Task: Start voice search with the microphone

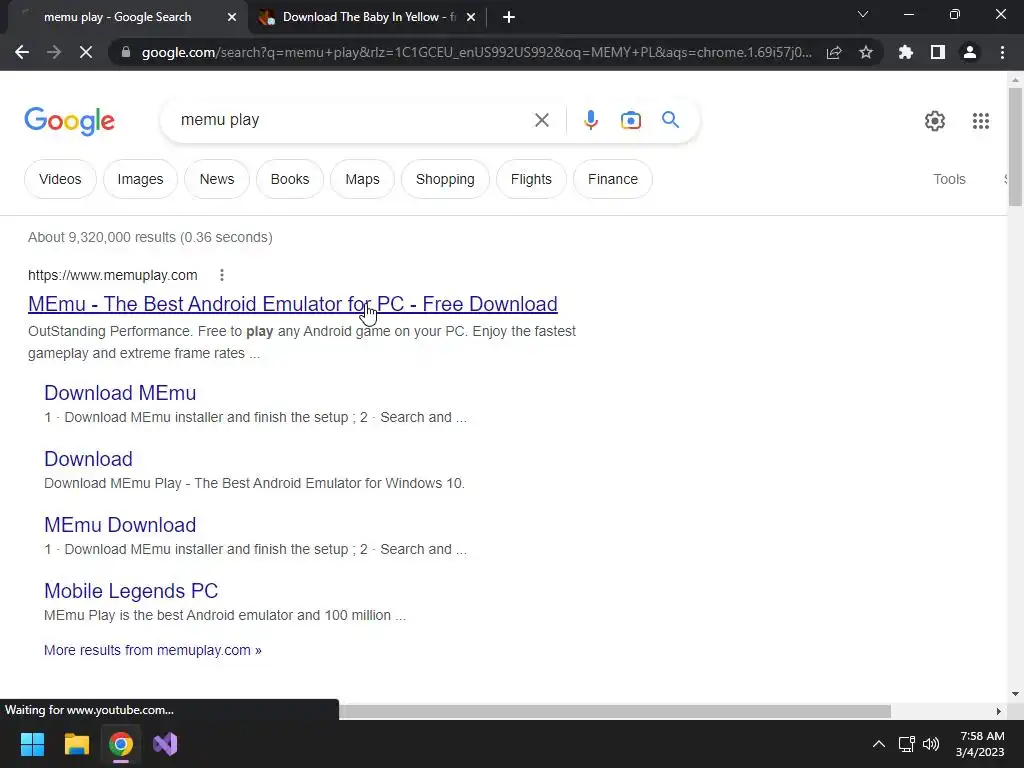Action: pyautogui.click(x=591, y=120)
